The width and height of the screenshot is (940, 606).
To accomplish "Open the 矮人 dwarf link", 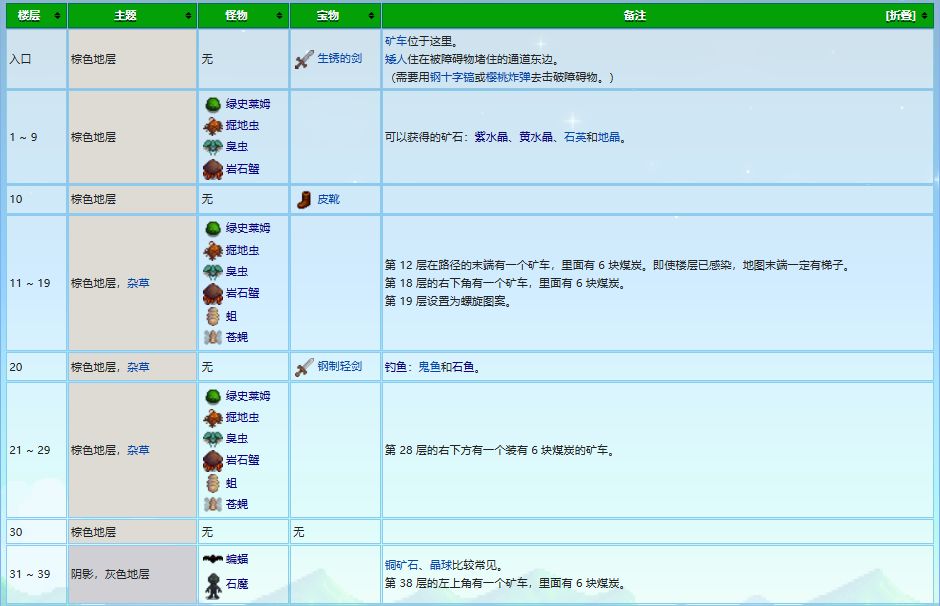I will (396, 59).
